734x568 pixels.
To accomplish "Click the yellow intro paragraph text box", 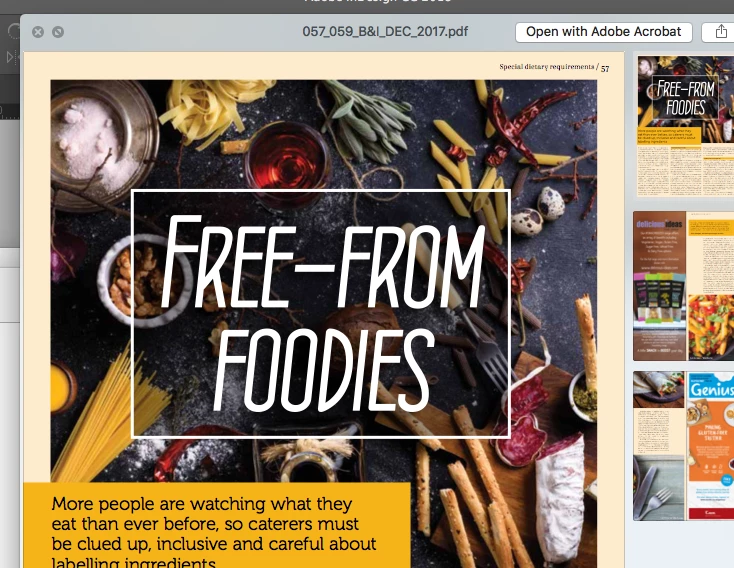I will point(217,525).
